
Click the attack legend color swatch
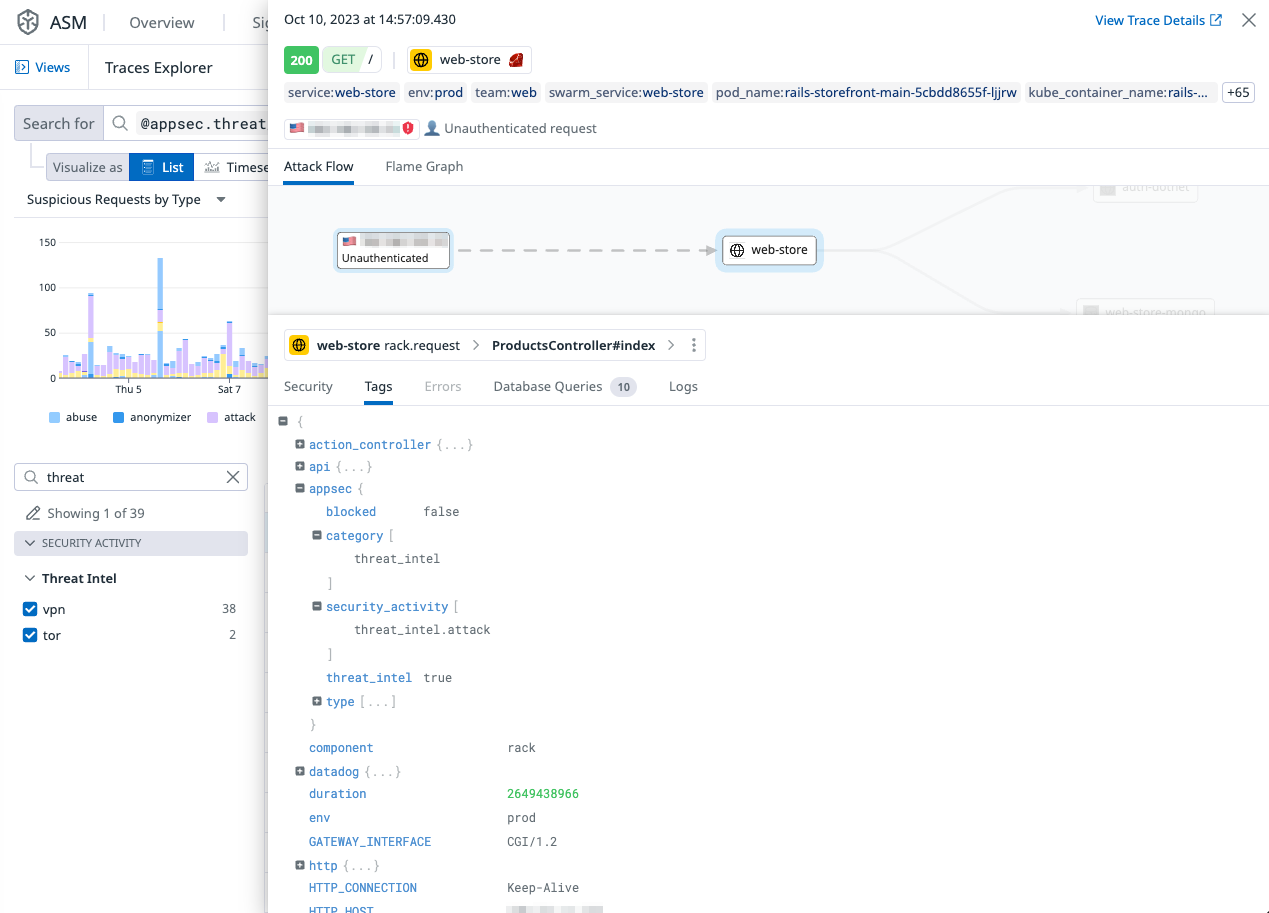click(x=212, y=417)
